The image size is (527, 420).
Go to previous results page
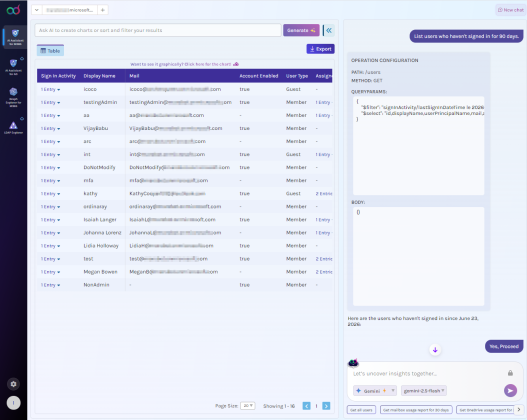307,406
